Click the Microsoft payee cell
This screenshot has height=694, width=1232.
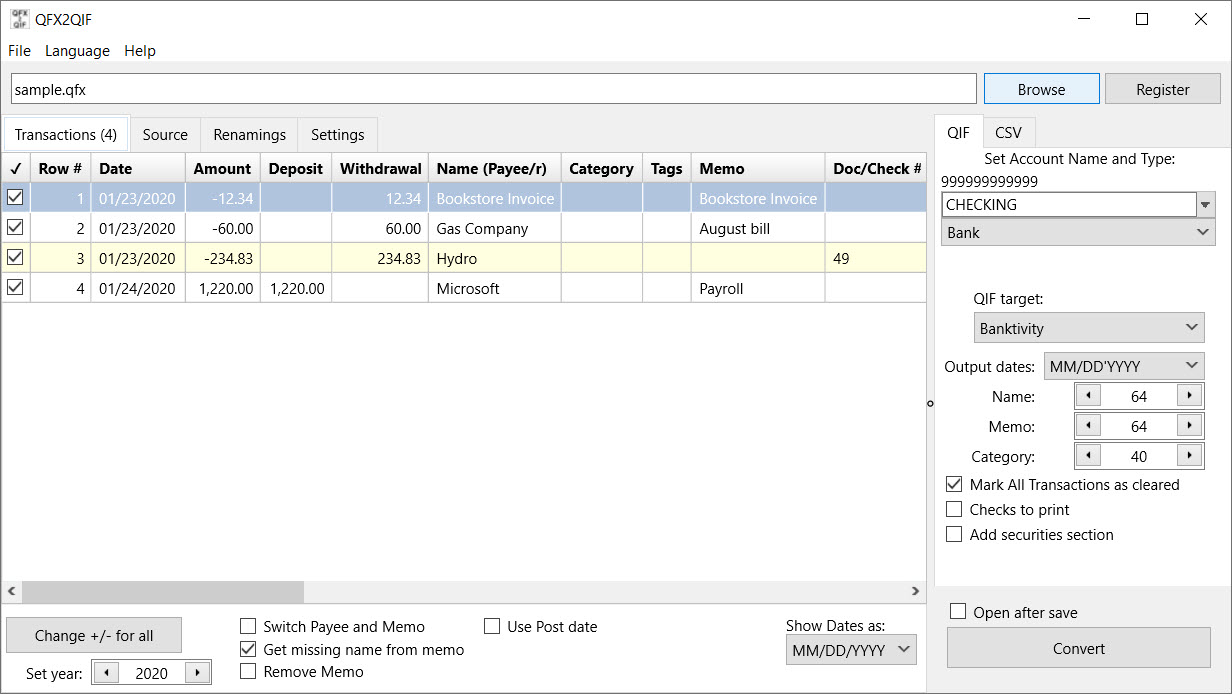click(495, 288)
